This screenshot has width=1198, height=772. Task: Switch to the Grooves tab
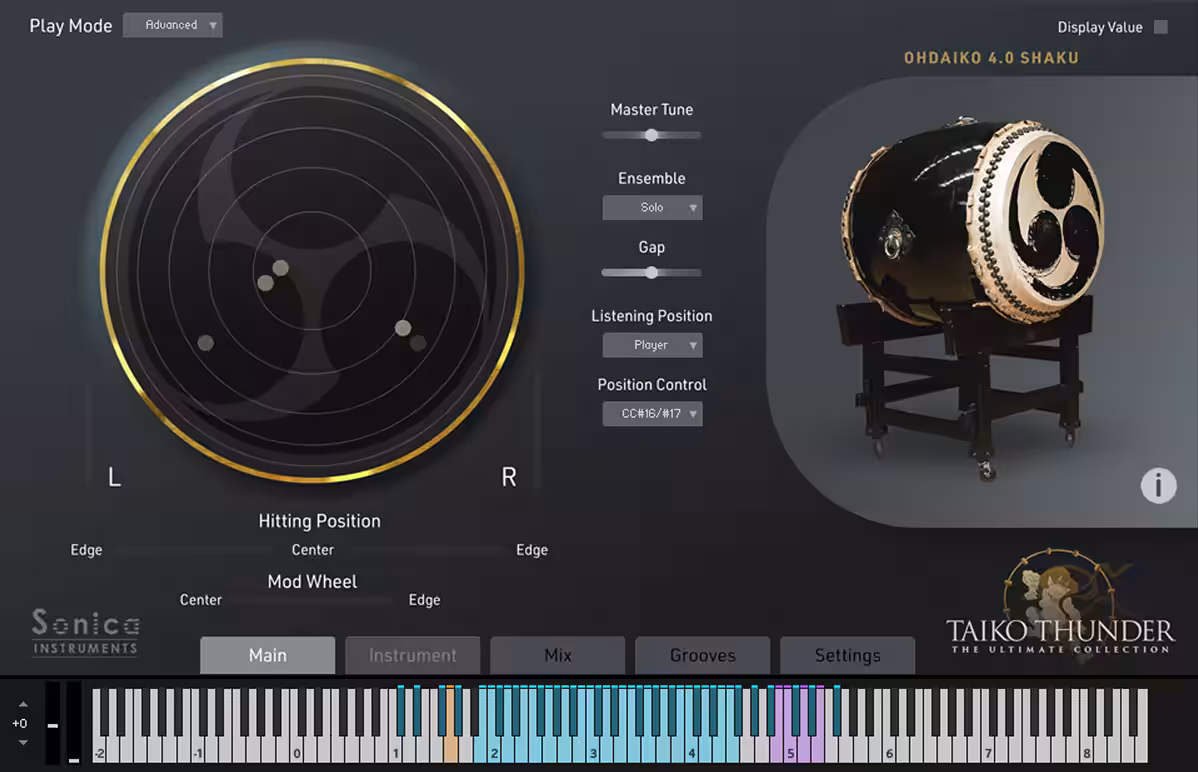703,655
